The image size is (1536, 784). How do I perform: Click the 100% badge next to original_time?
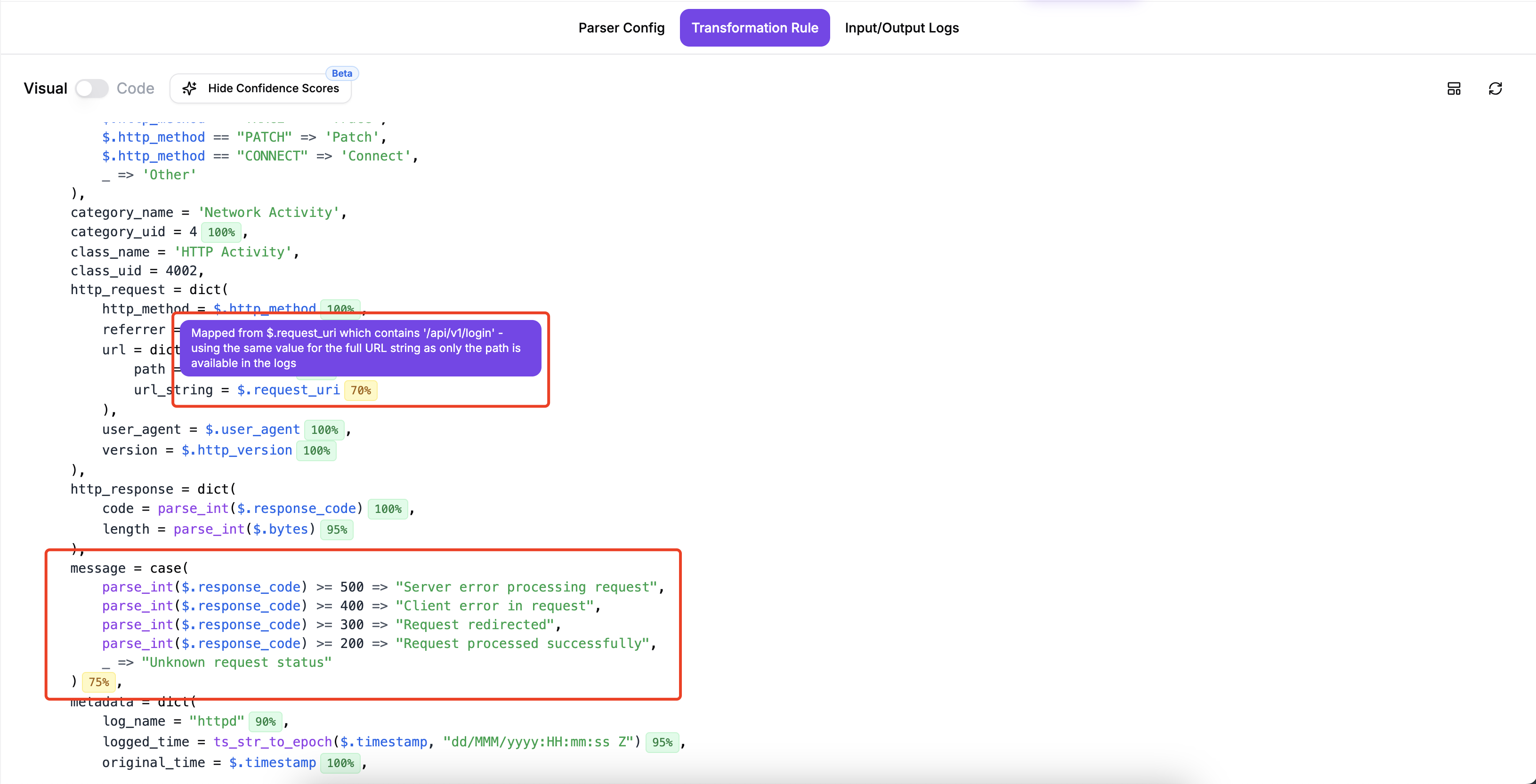coord(340,763)
